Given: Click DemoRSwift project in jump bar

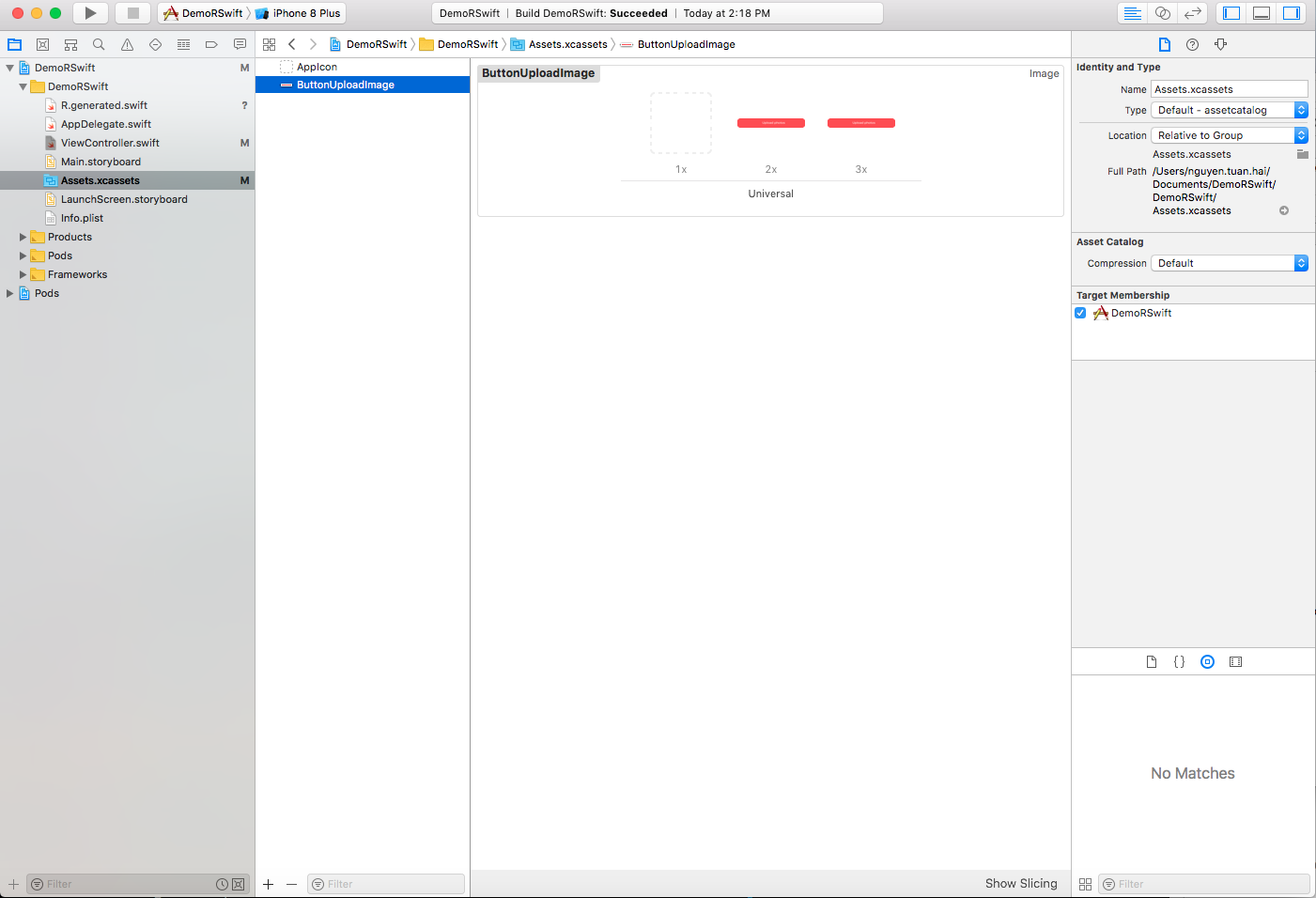Looking at the screenshot, I should 368,44.
